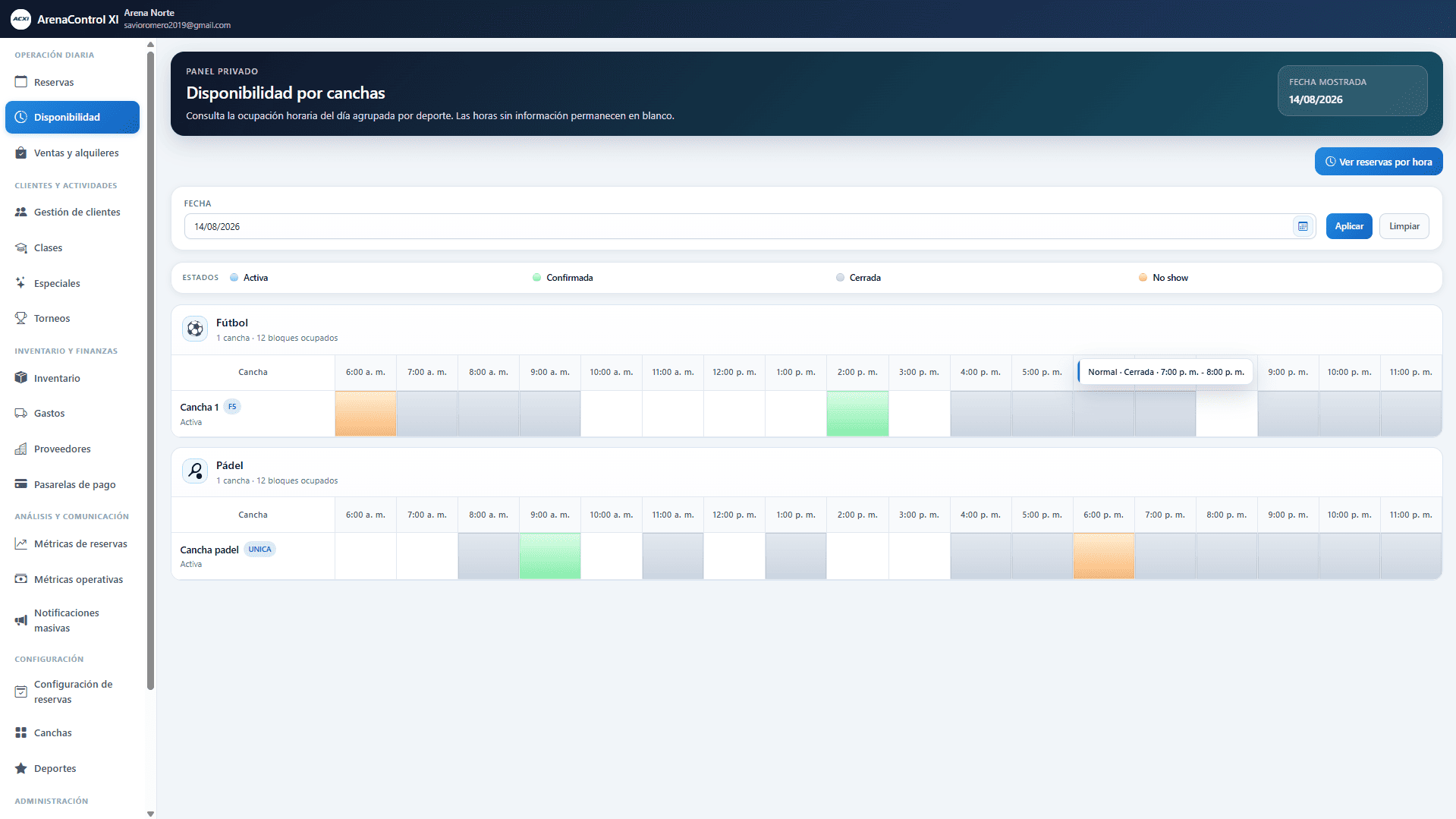Click the Confirmada status legend
Viewport: 1456px width, 819px height.
[563, 278]
